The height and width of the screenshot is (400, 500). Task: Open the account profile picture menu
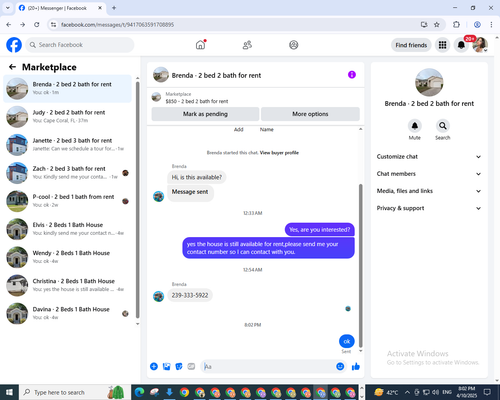tap(480, 45)
